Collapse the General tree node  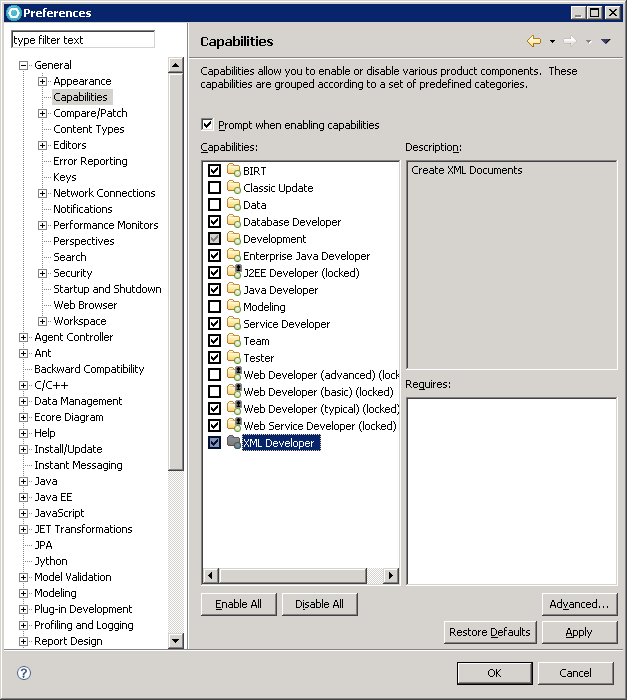point(24,65)
